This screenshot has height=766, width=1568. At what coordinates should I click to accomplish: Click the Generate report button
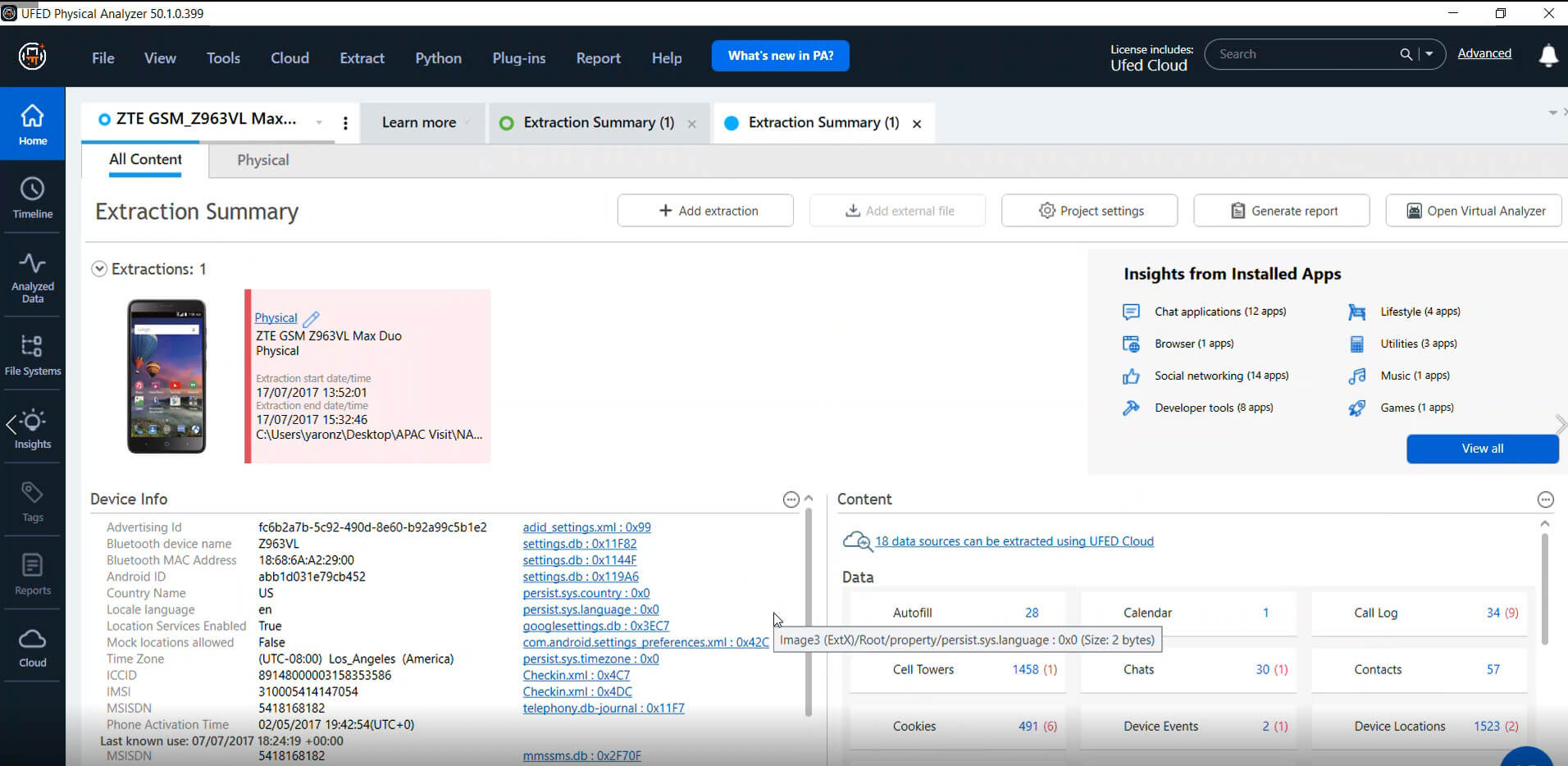1282,211
